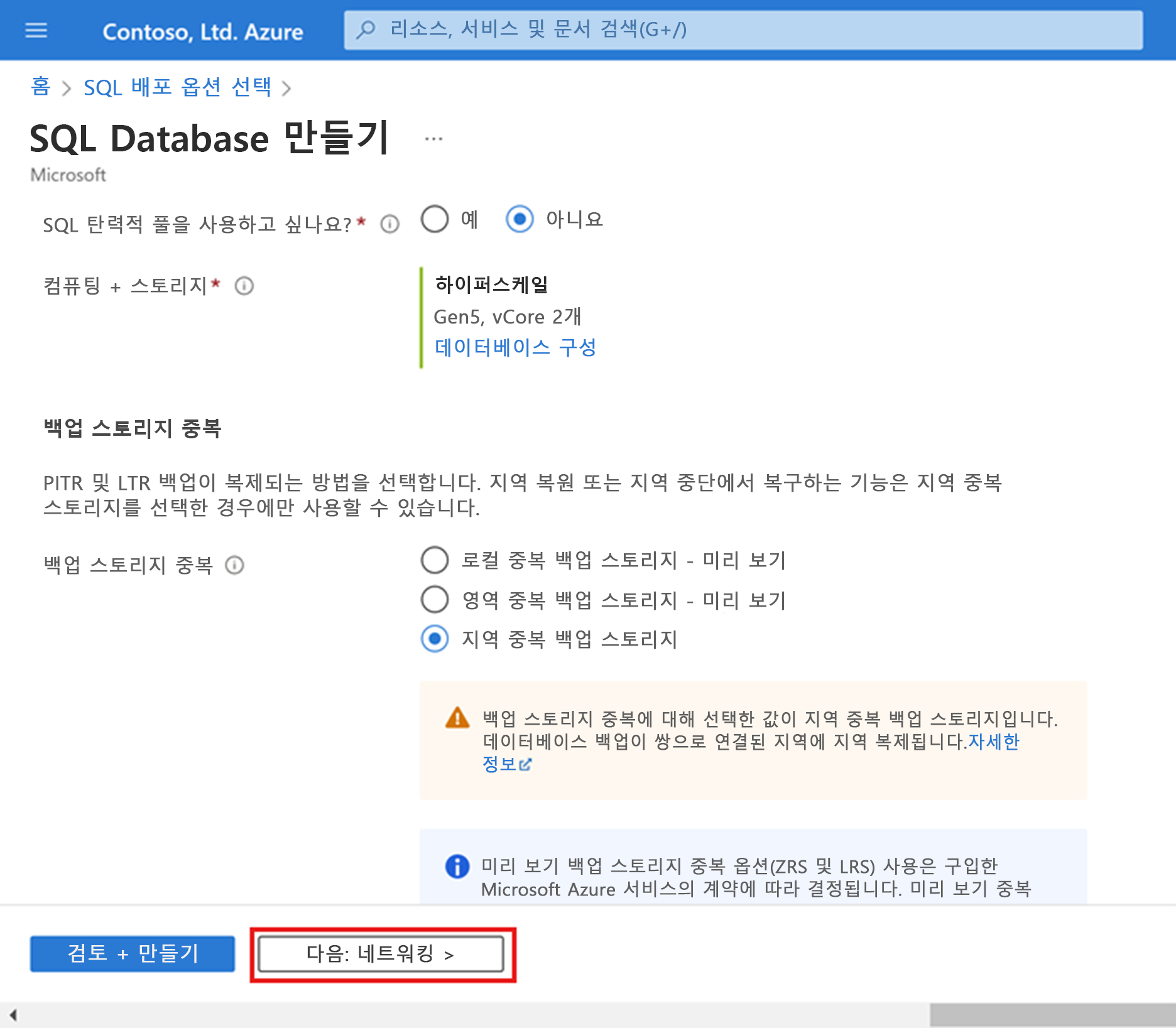Click breadcrumb chevron after 홈
The height and width of the screenshot is (1028, 1176).
pyautogui.click(x=67, y=89)
